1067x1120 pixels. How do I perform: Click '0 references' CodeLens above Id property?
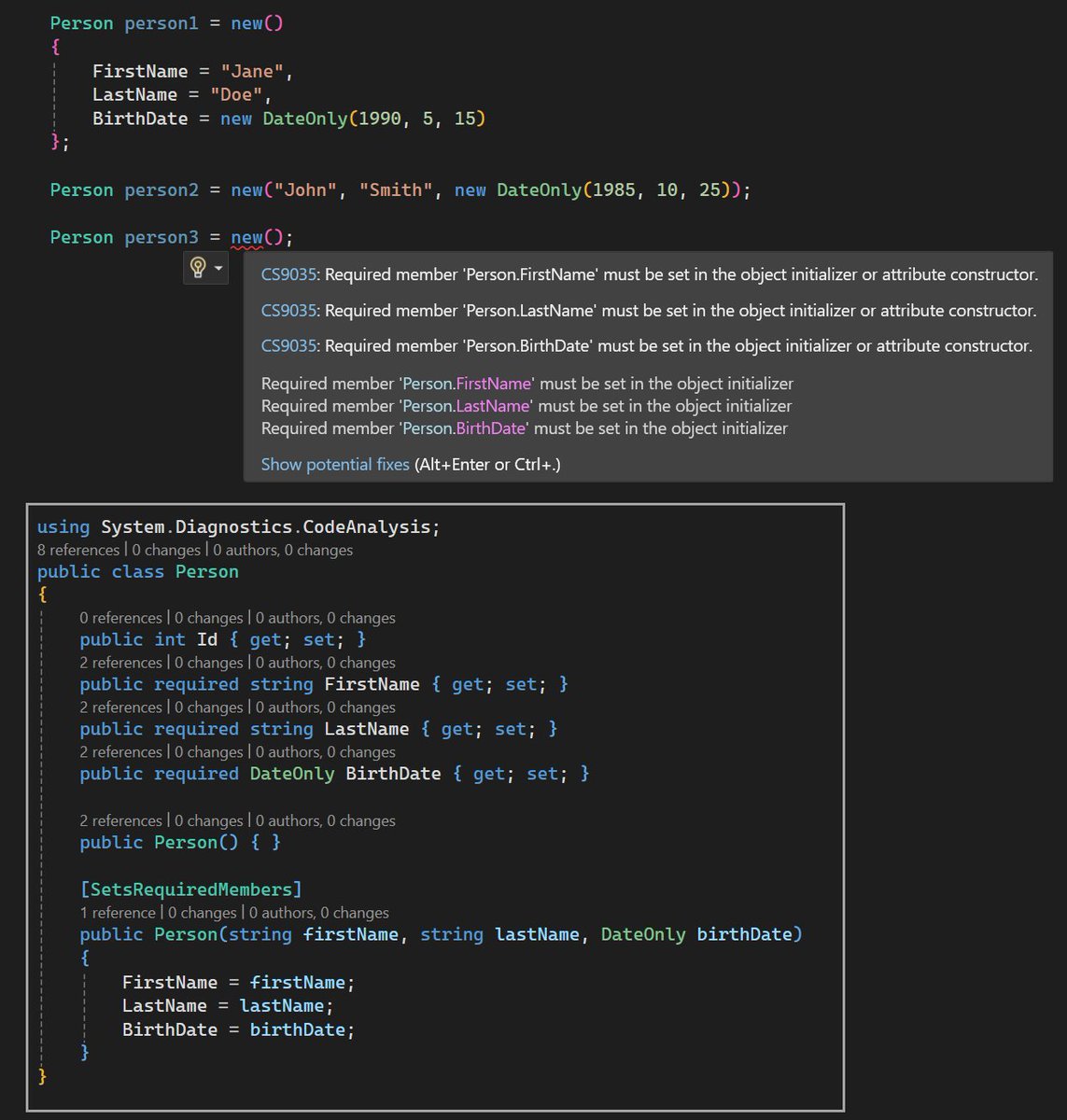coord(120,618)
